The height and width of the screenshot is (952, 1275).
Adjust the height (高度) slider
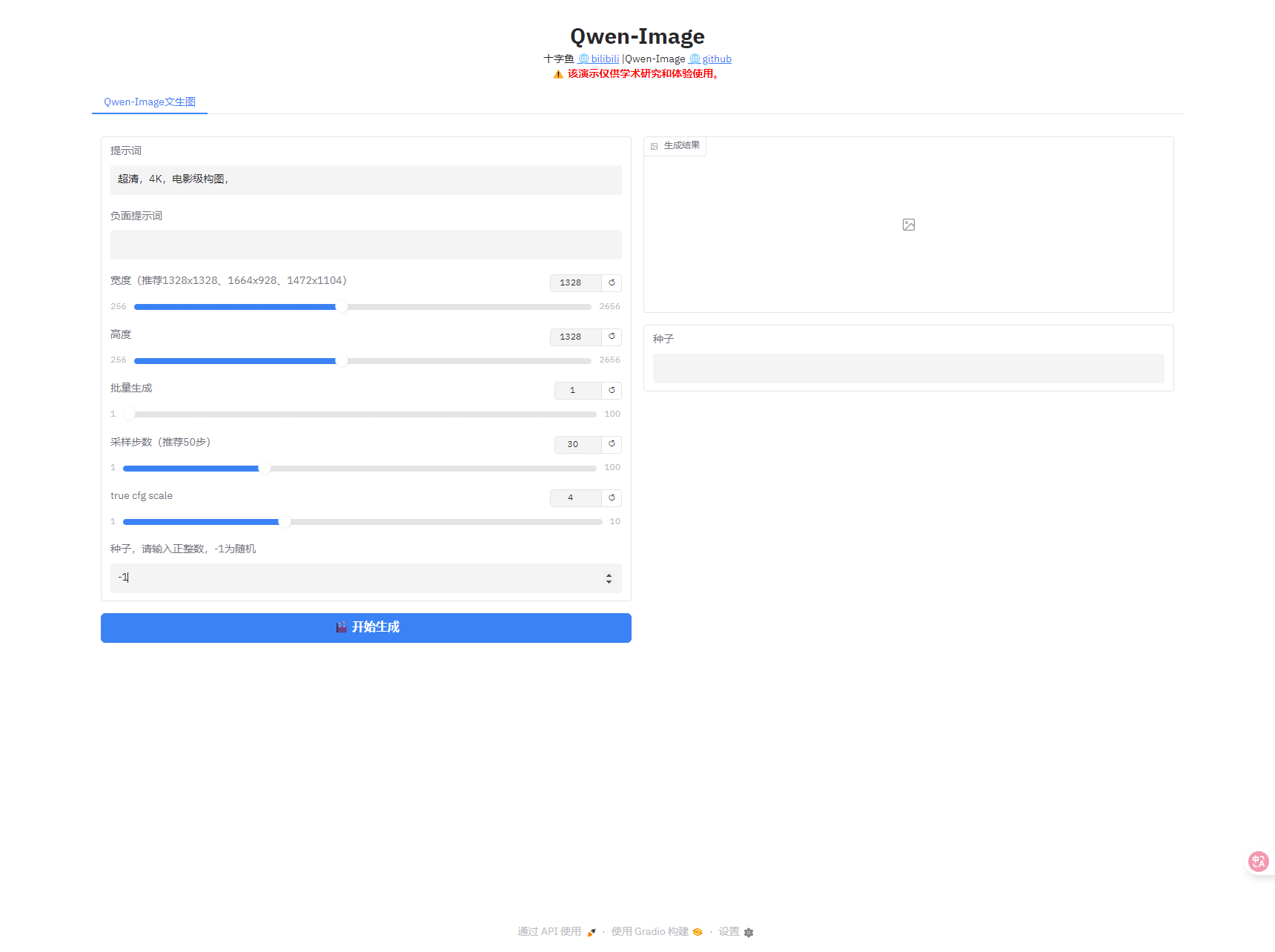pyautogui.click(x=362, y=361)
